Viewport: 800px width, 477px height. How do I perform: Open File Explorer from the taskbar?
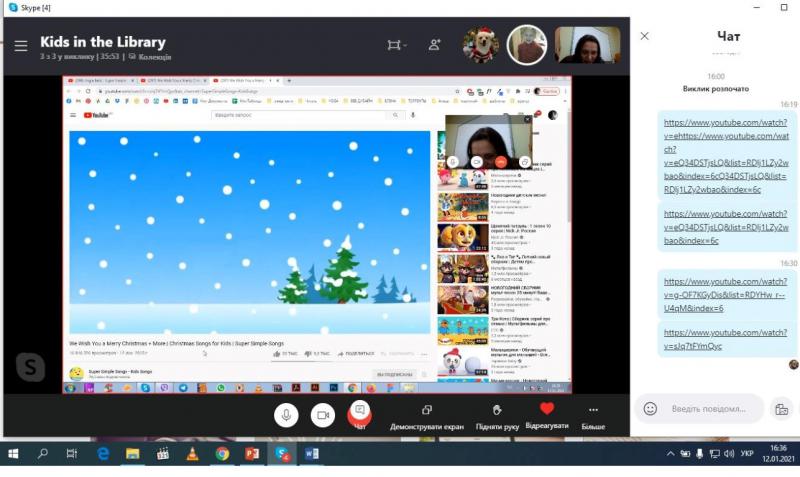(x=133, y=454)
